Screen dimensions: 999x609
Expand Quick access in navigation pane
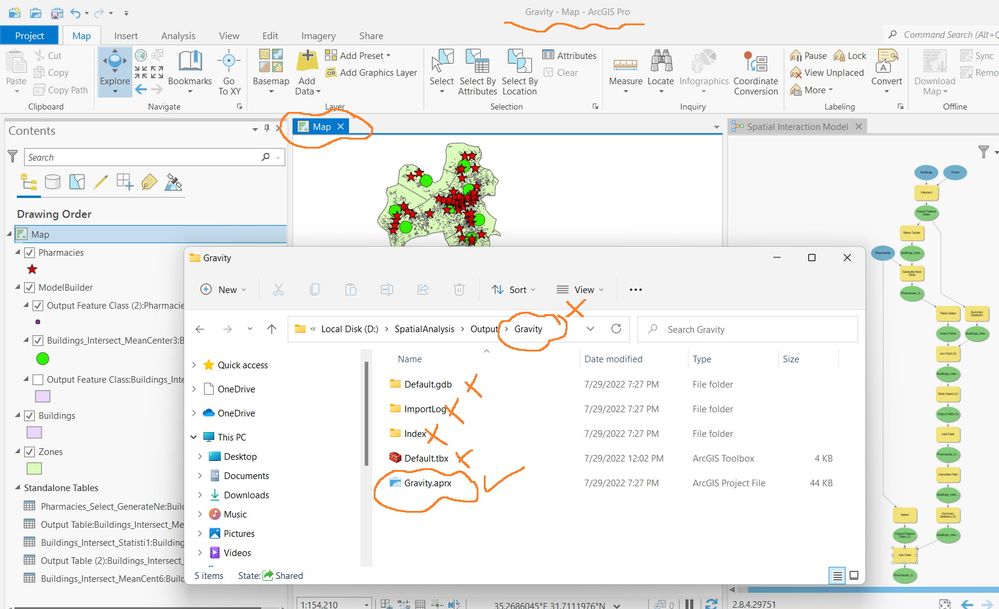194,365
